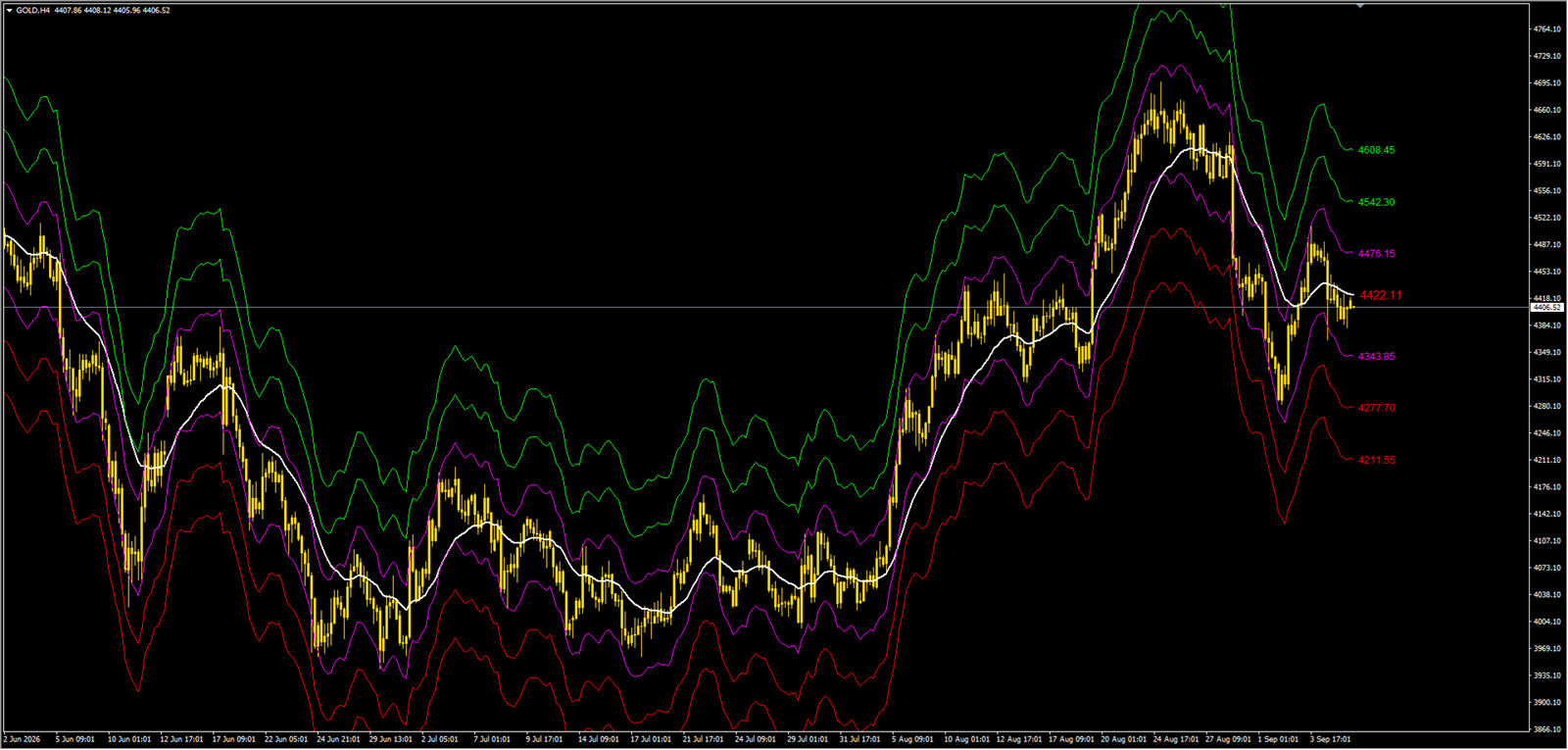The height and width of the screenshot is (750, 1568).
Task: Click price scale label 4729.10
Action: pos(1547,56)
